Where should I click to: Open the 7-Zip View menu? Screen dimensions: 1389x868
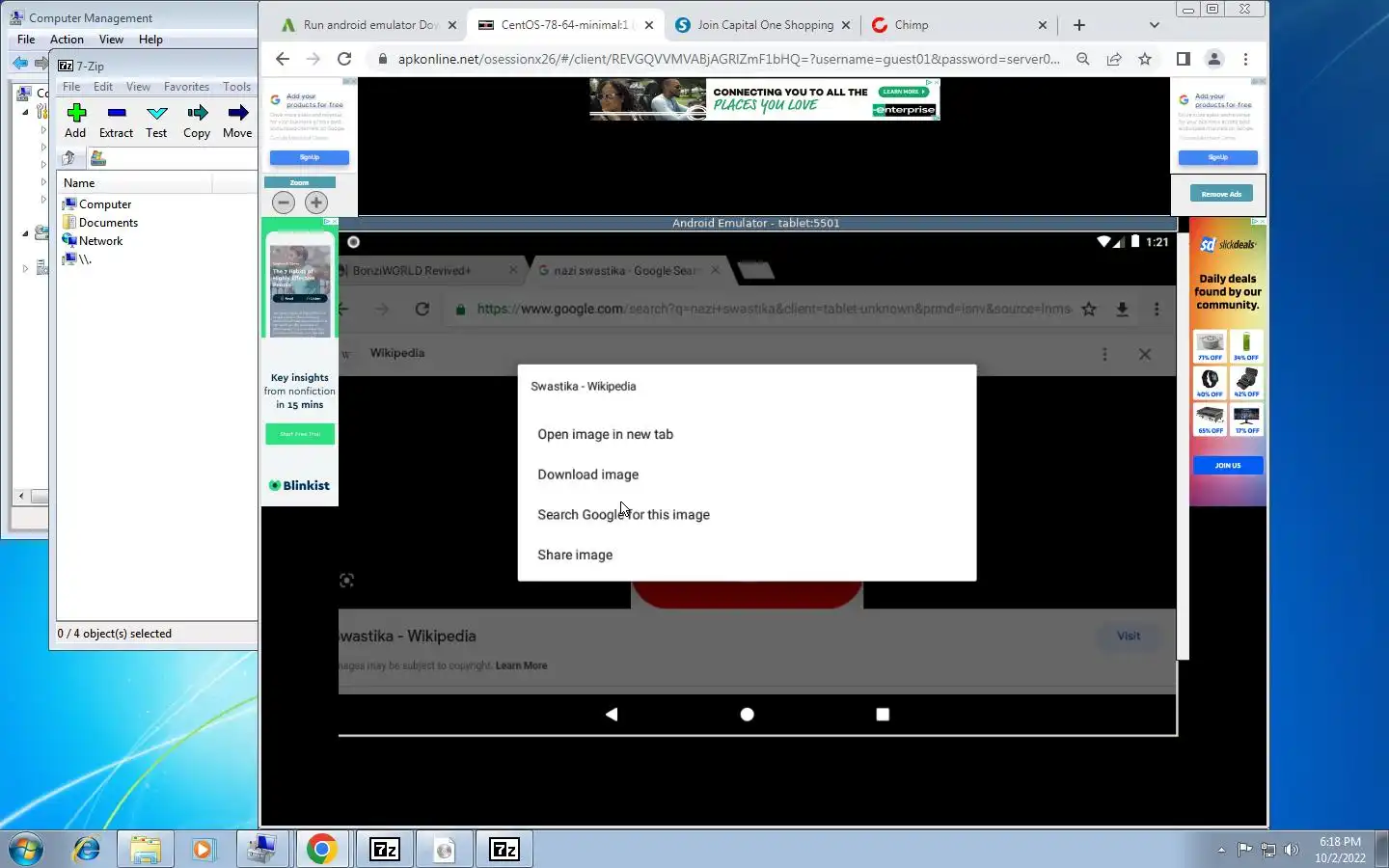(x=138, y=87)
